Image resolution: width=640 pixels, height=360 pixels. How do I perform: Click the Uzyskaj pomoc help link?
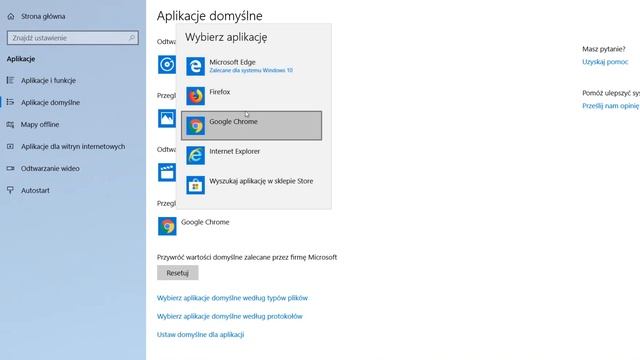[605, 62]
